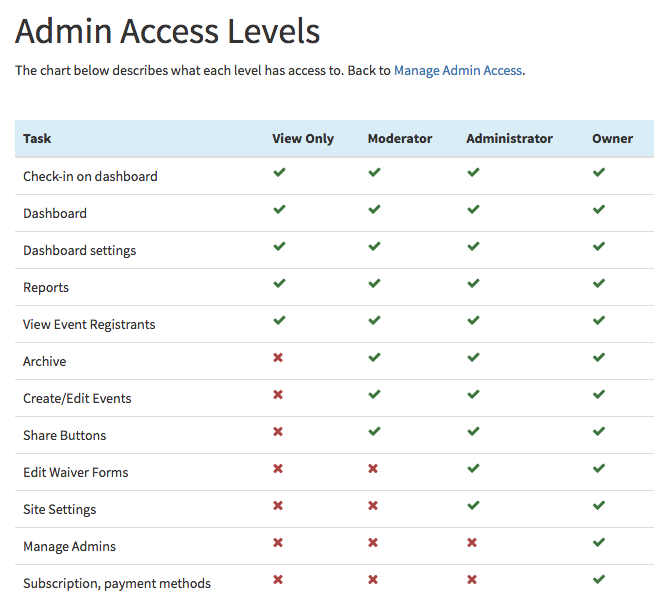Screen dimensions: 666x611
Task: Click the View Only check in the Dashboard row
Action: click(279, 209)
